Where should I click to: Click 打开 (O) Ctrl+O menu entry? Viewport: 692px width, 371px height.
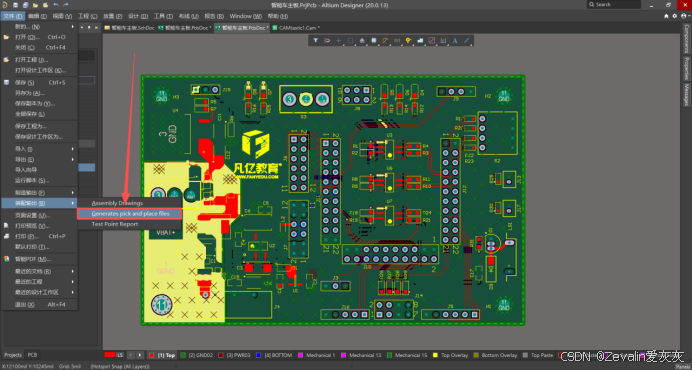point(40,37)
